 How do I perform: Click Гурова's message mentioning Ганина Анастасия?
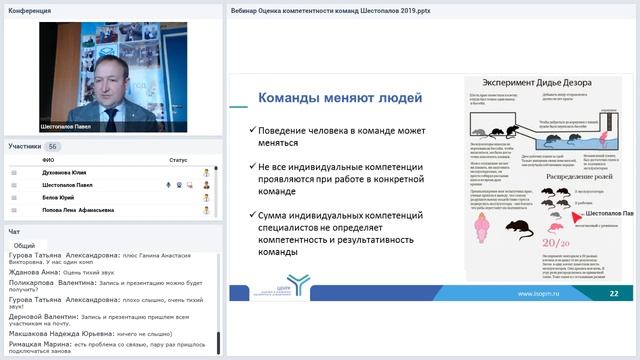coord(100,258)
